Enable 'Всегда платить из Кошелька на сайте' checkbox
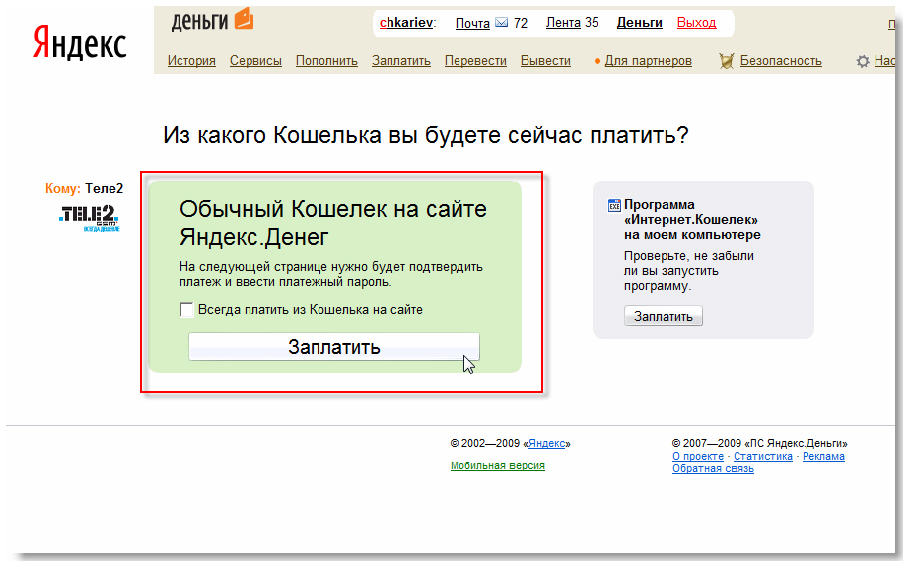 (187, 310)
